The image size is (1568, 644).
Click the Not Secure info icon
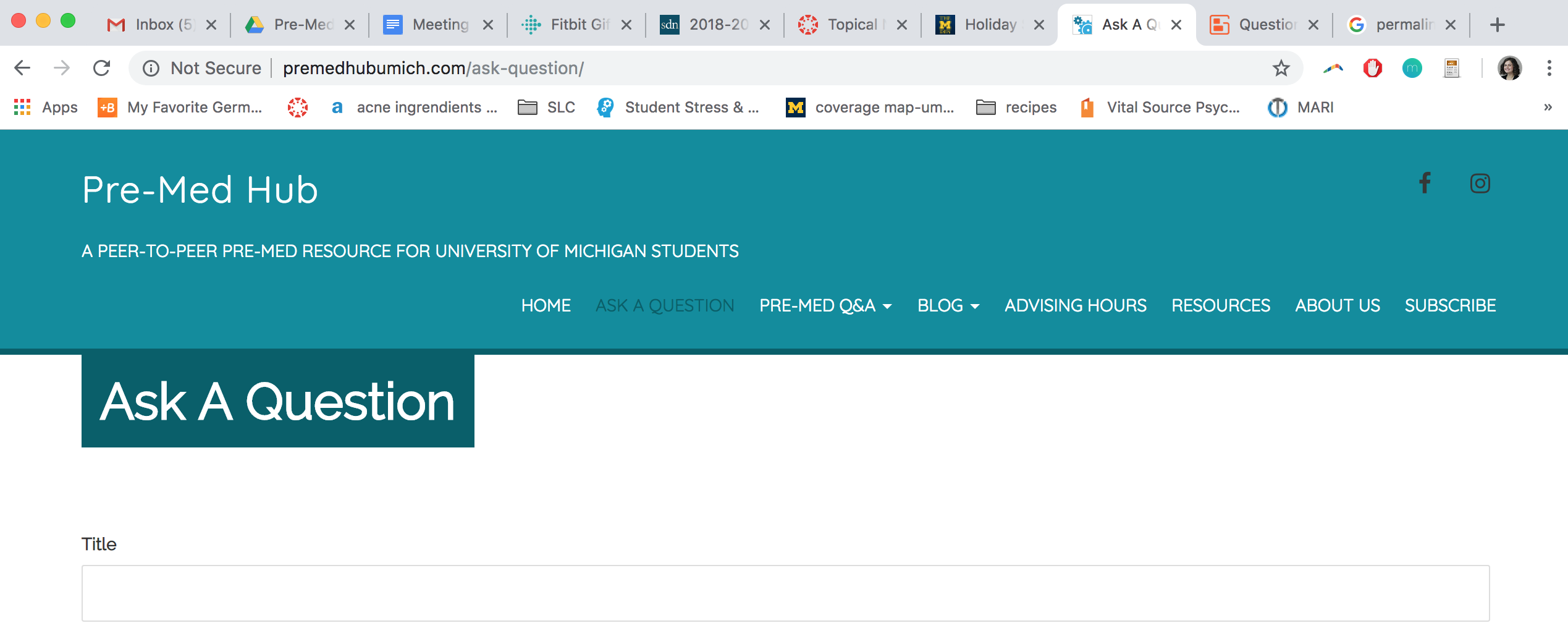(150, 68)
